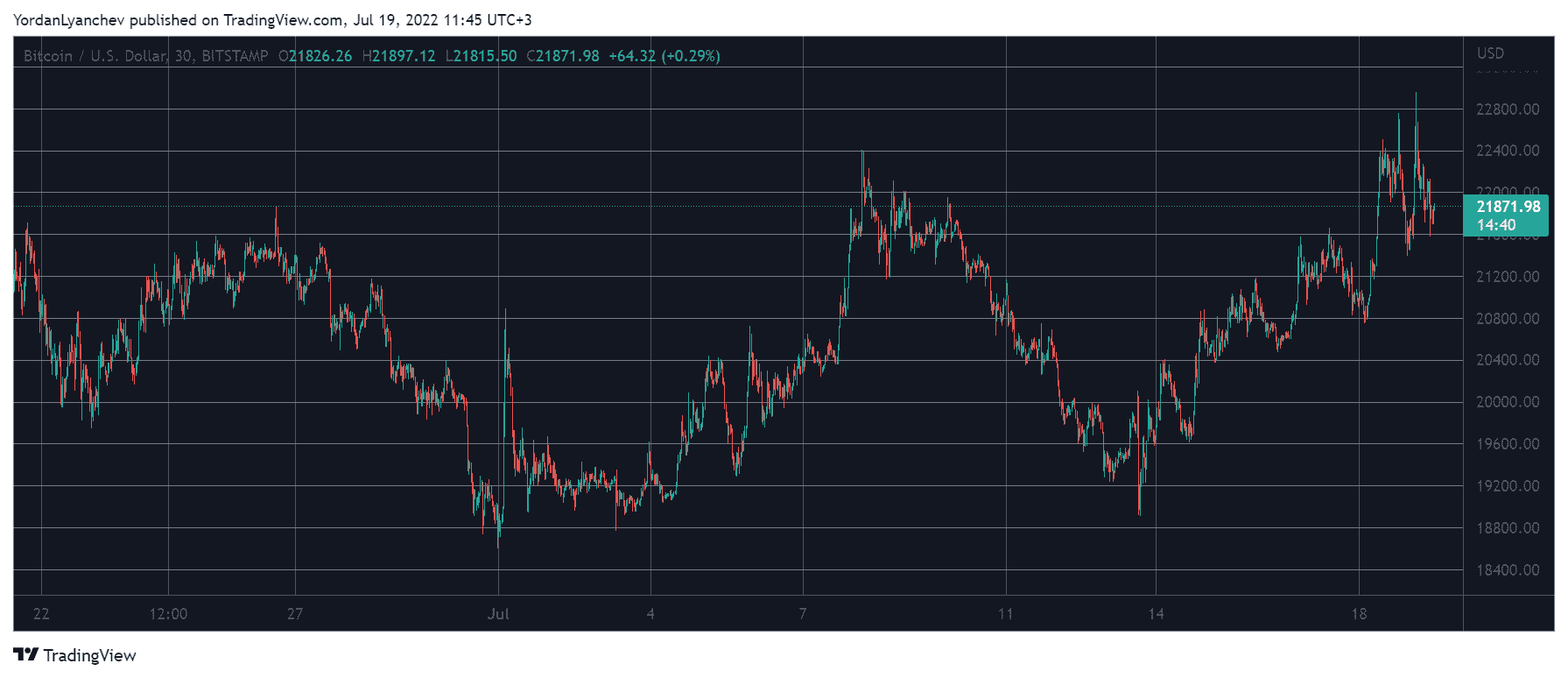
Task: Click the 18400.00 price axis label
Action: (1508, 570)
